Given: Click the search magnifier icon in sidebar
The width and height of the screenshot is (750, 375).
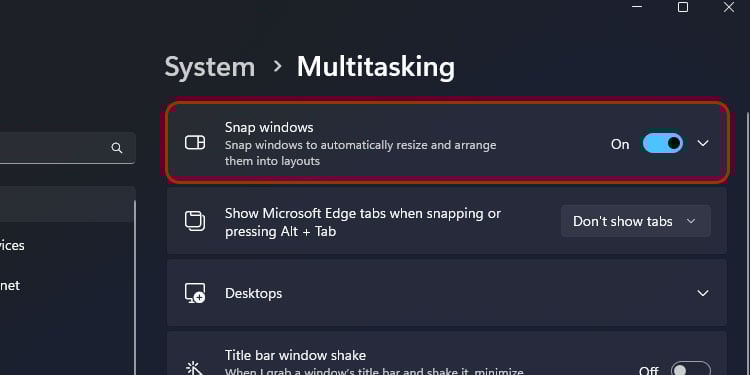Looking at the screenshot, I should coord(117,148).
